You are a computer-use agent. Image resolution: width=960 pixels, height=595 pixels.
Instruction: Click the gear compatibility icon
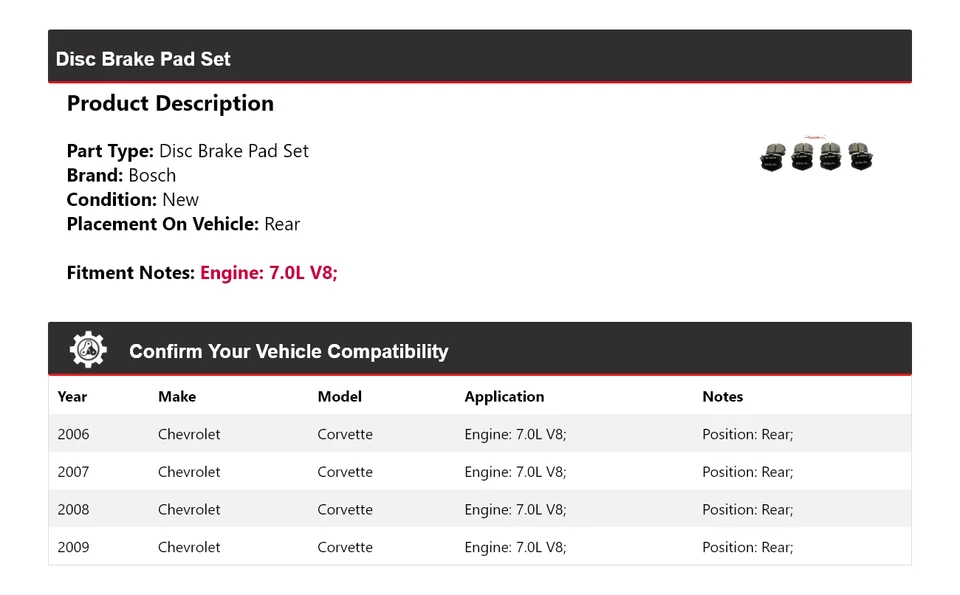tap(88, 350)
